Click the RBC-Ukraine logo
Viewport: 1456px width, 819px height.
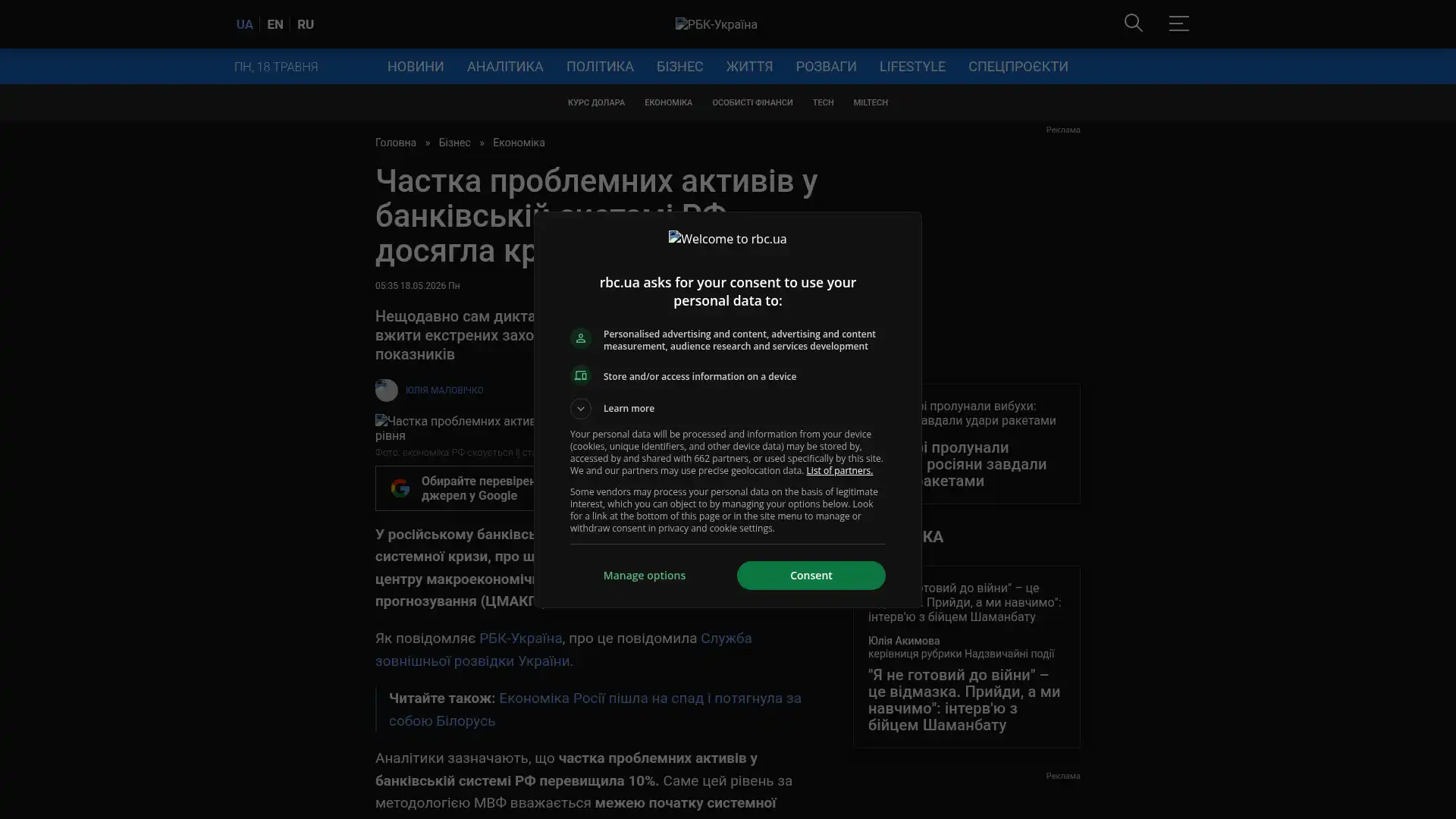716,24
